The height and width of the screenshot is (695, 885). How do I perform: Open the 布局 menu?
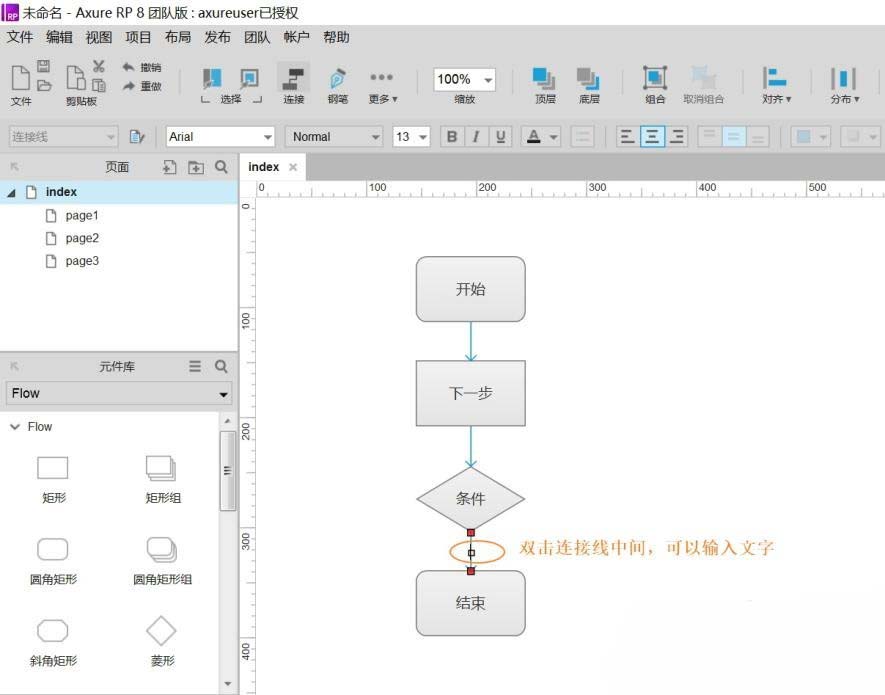pyautogui.click(x=177, y=37)
